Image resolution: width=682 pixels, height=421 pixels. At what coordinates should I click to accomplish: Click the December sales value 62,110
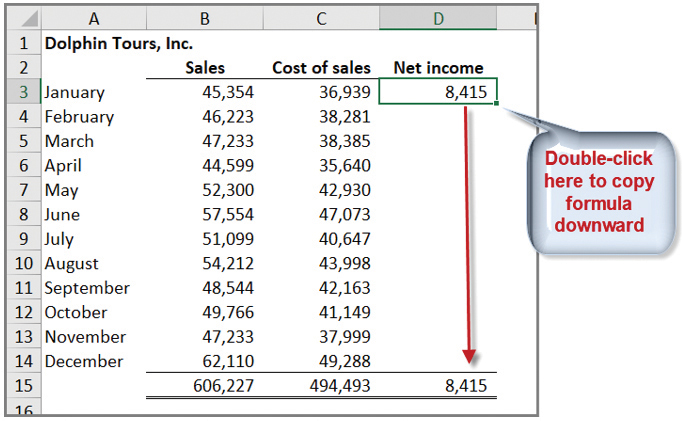(204, 361)
